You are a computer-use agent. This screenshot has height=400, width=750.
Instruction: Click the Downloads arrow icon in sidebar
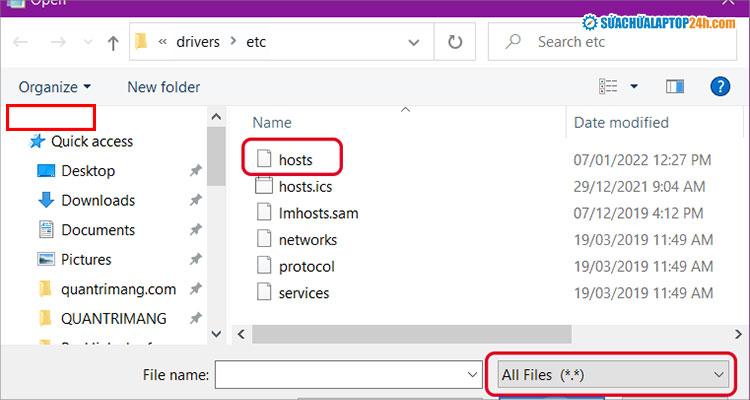(x=46, y=200)
